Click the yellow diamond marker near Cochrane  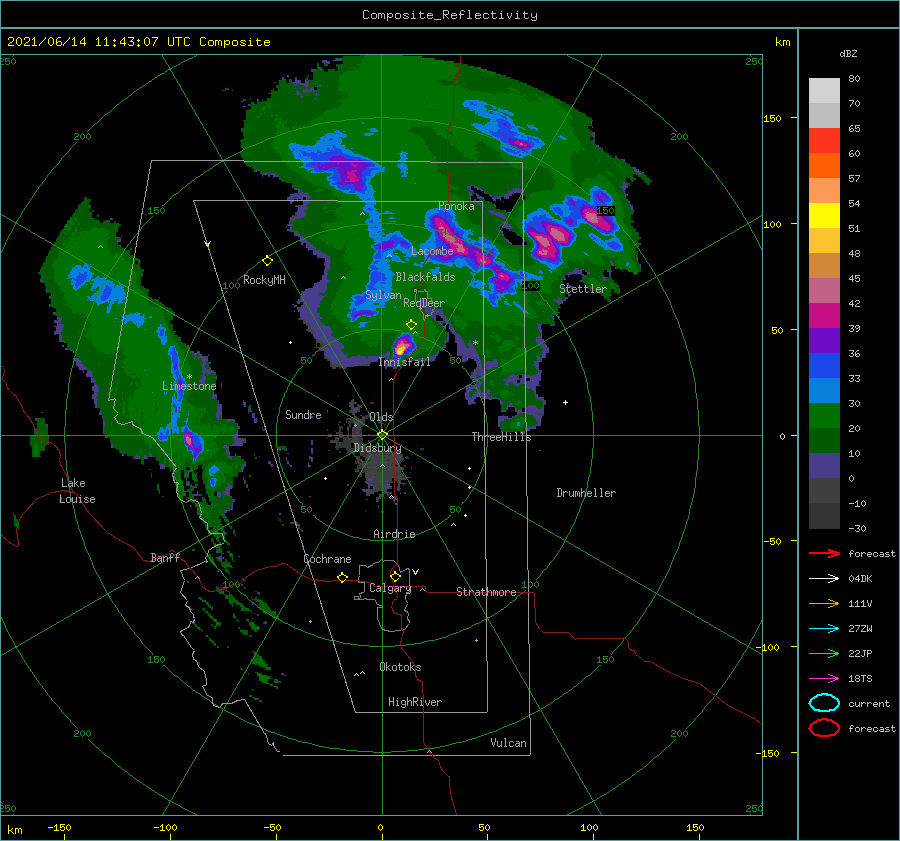[342, 577]
